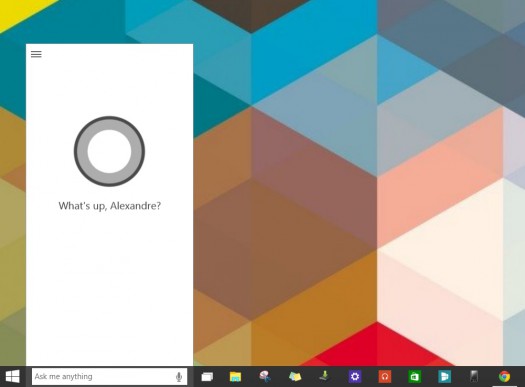The width and height of the screenshot is (525, 387).
Task: Switch to Google Chrome on the taskbar
Action: (504, 377)
